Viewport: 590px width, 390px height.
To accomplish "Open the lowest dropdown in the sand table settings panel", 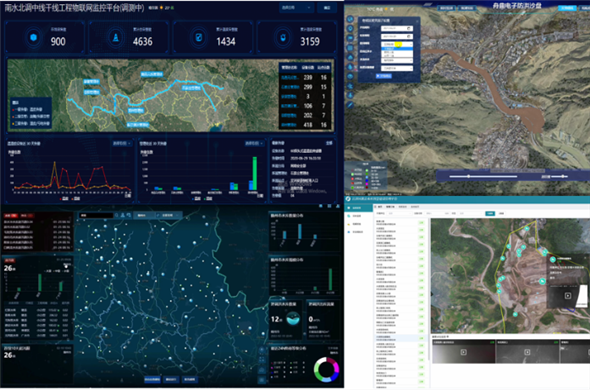I will [397, 68].
